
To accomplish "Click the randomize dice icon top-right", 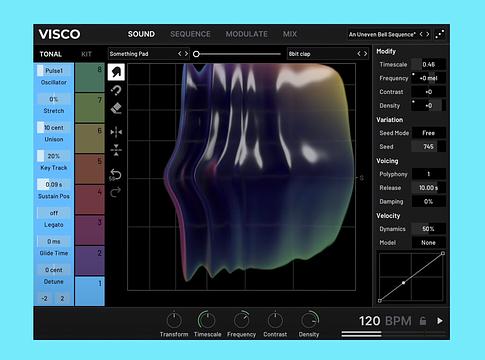I will [x=440, y=34].
